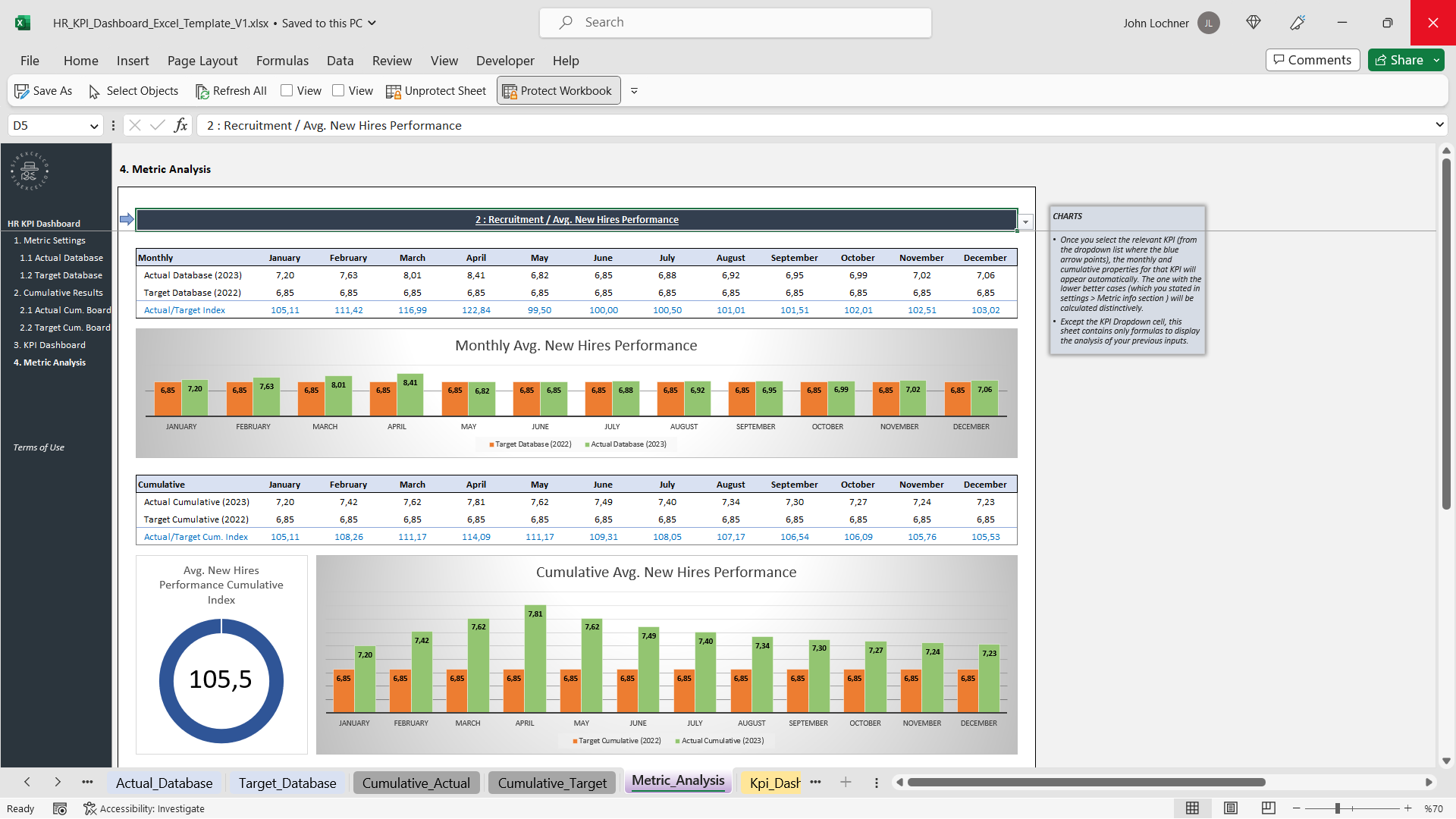Viewport: 1456px width, 819px height.
Task: Toggle the second View checkbox on the toolbar
Action: point(339,90)
